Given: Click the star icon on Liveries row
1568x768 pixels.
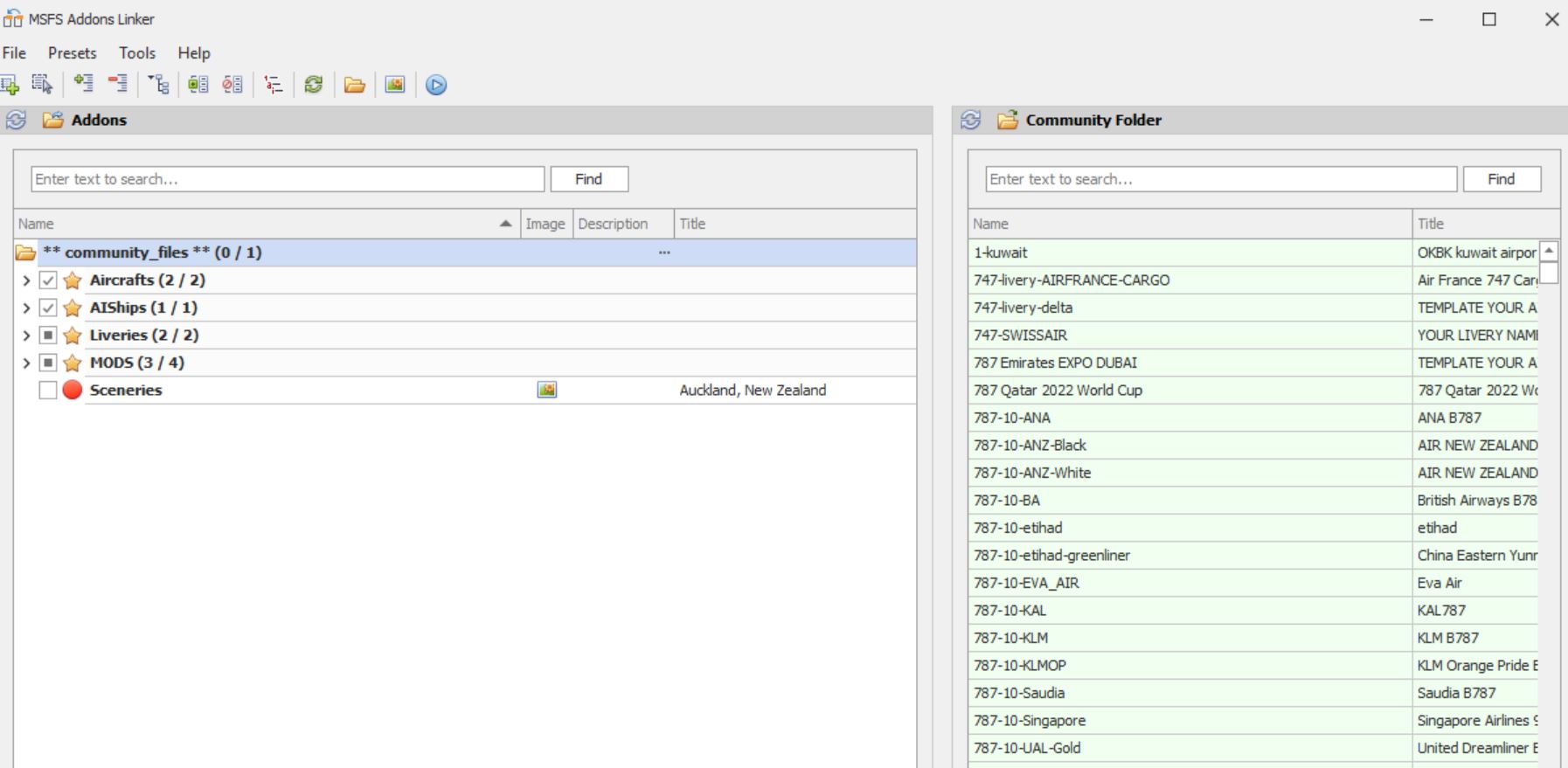Looking at the screenshot, I should [x=73, y=336].
